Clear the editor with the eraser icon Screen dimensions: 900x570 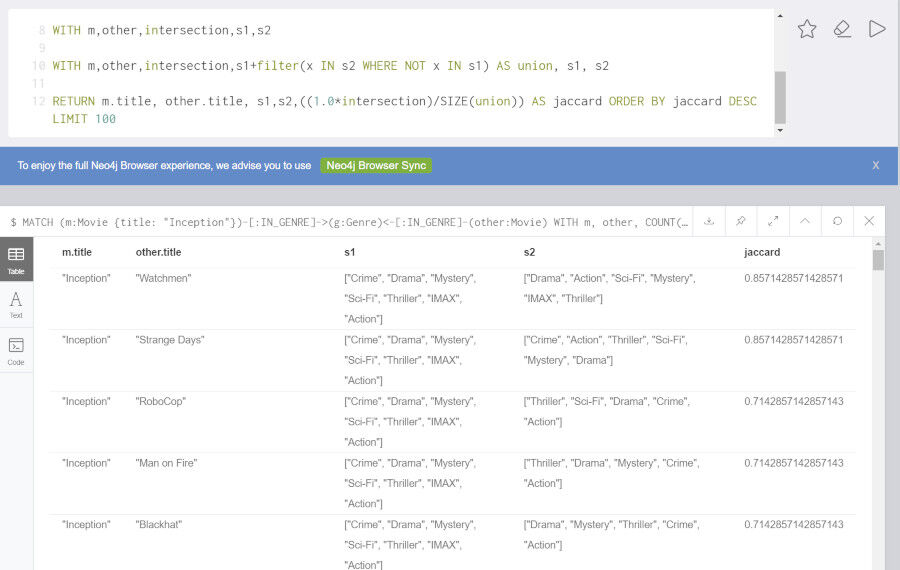click(842, 29)
